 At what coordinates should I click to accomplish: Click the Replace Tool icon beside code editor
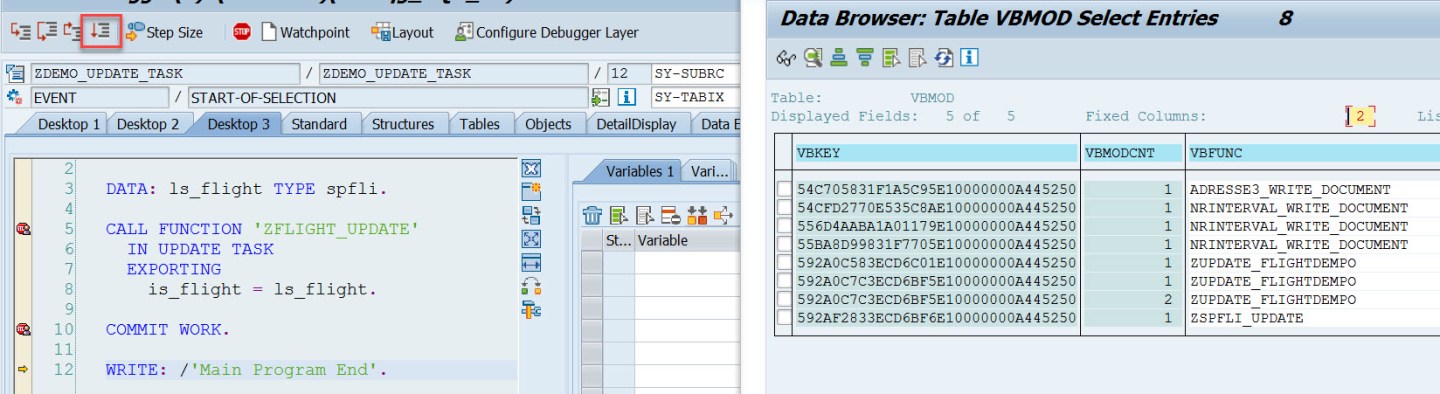tap(531, 215)
